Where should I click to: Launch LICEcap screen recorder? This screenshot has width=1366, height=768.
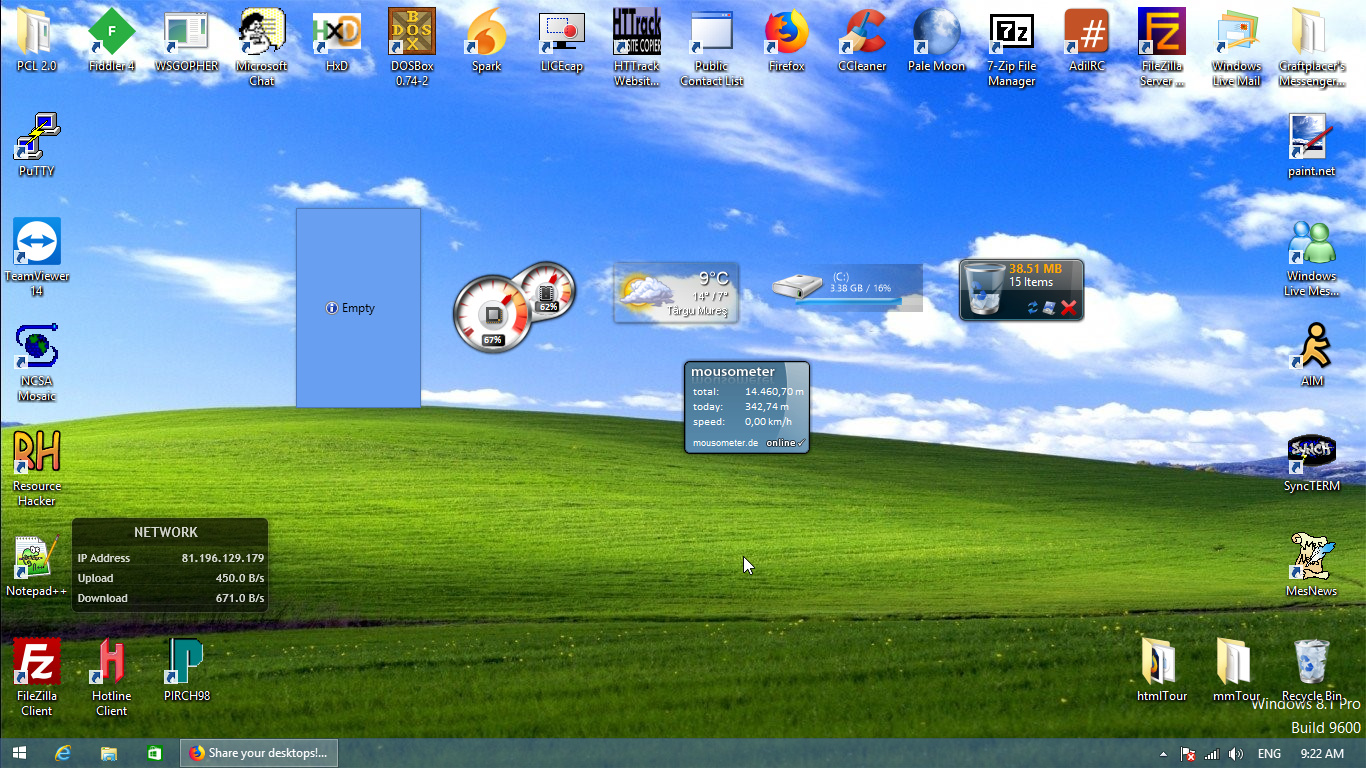click(561, 41)
